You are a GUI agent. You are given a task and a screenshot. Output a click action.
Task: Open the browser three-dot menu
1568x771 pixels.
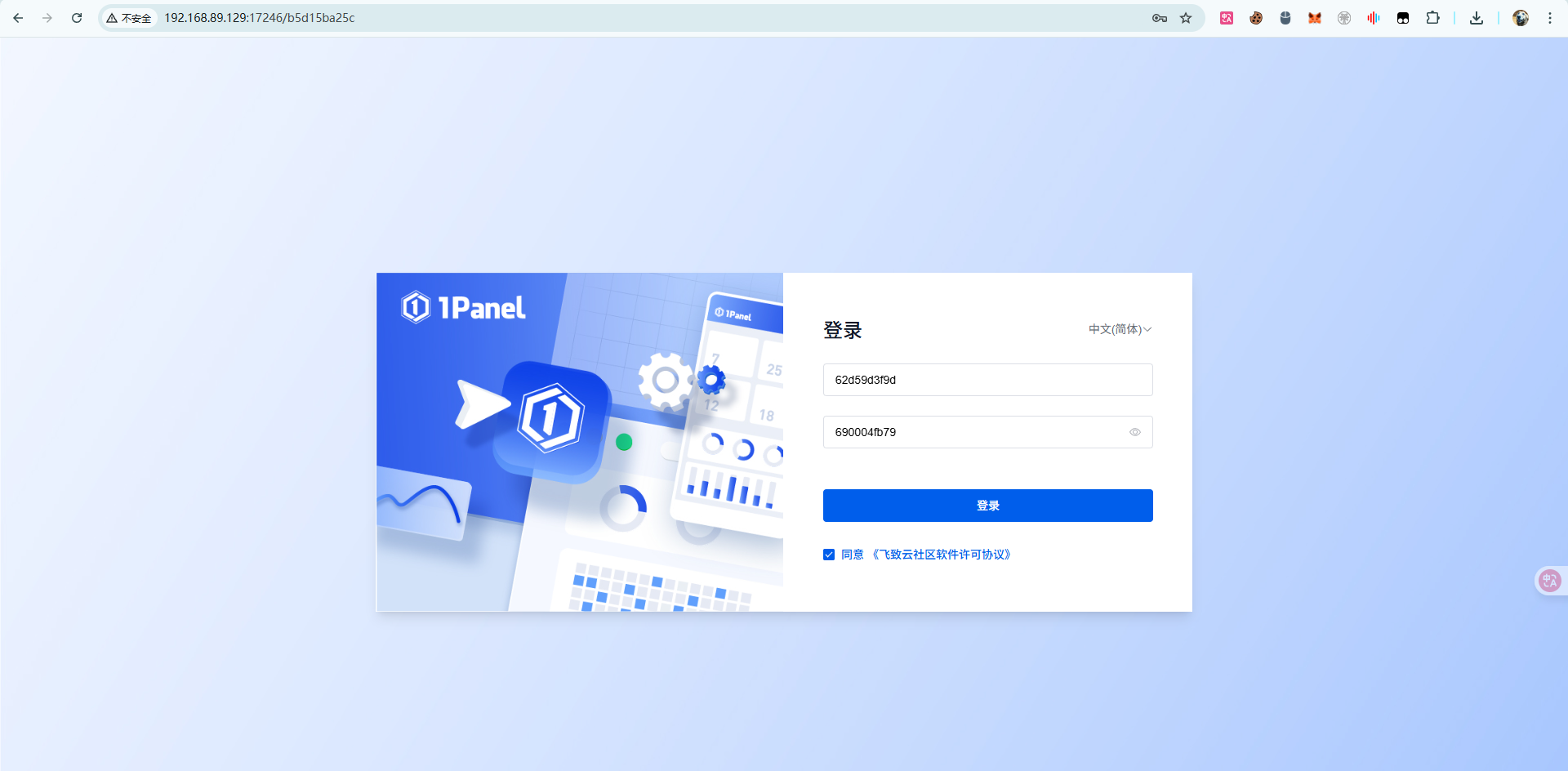1550,18
